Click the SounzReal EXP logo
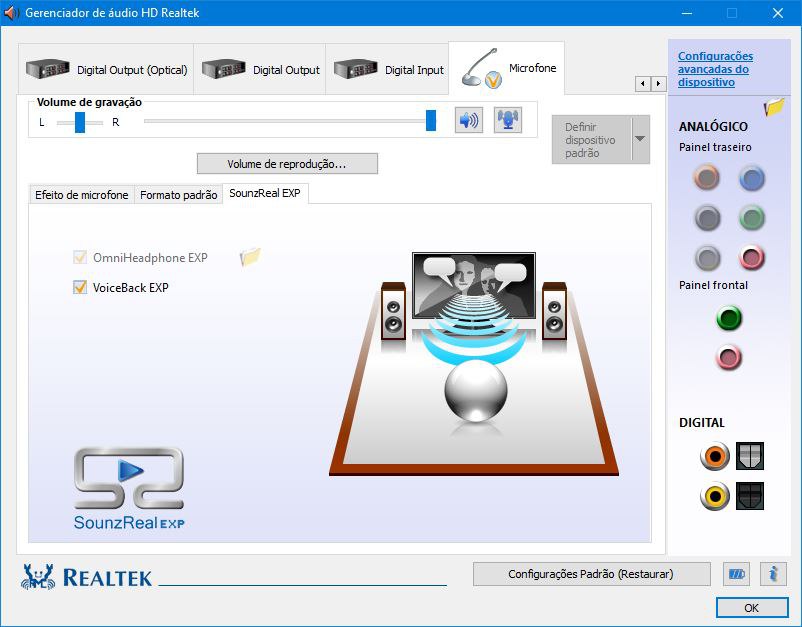The width and height of the screenshot is (802, 627). pos(129,488)
